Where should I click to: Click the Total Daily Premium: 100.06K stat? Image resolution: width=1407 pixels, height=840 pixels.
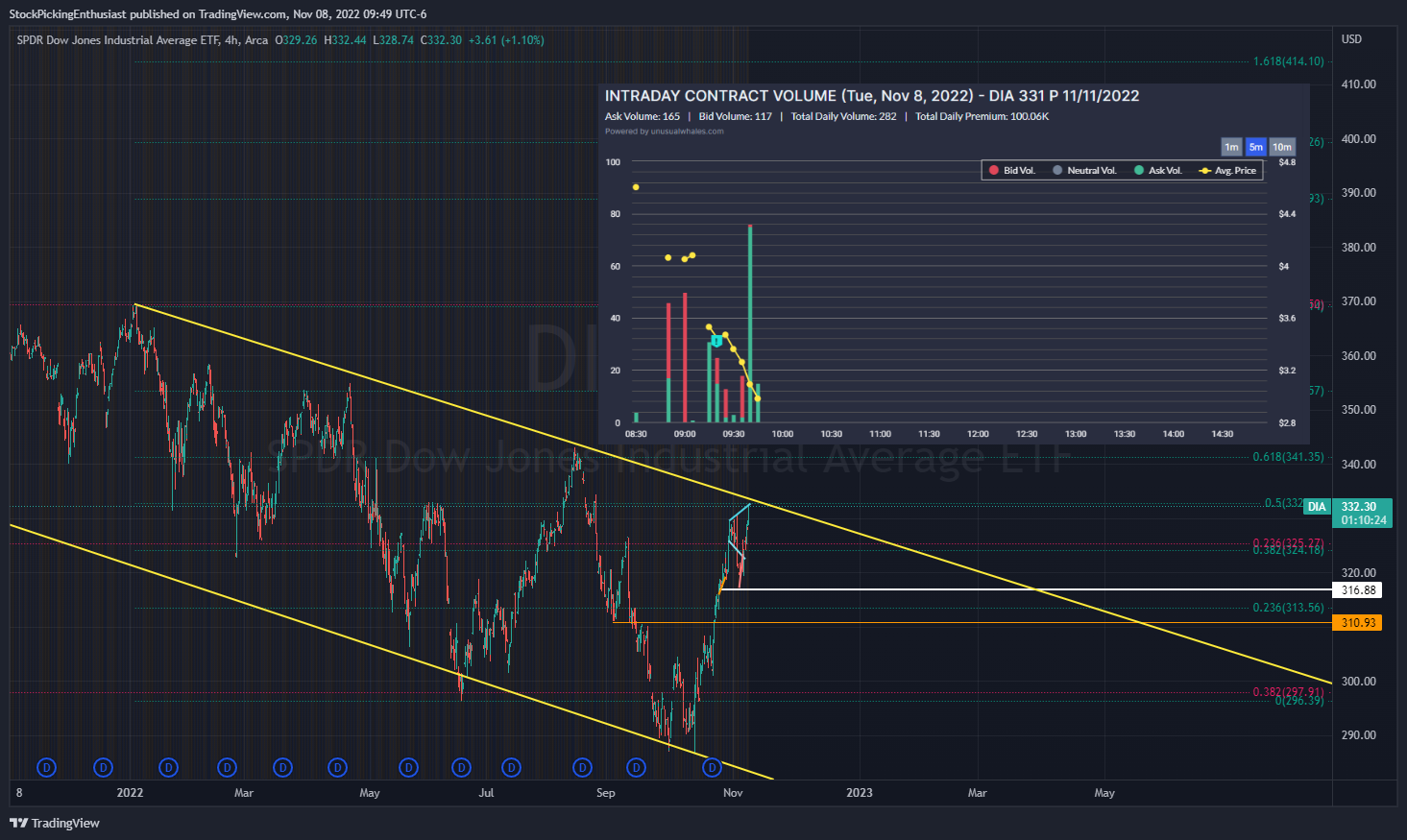pyautogui.click(x=982, y=116)
